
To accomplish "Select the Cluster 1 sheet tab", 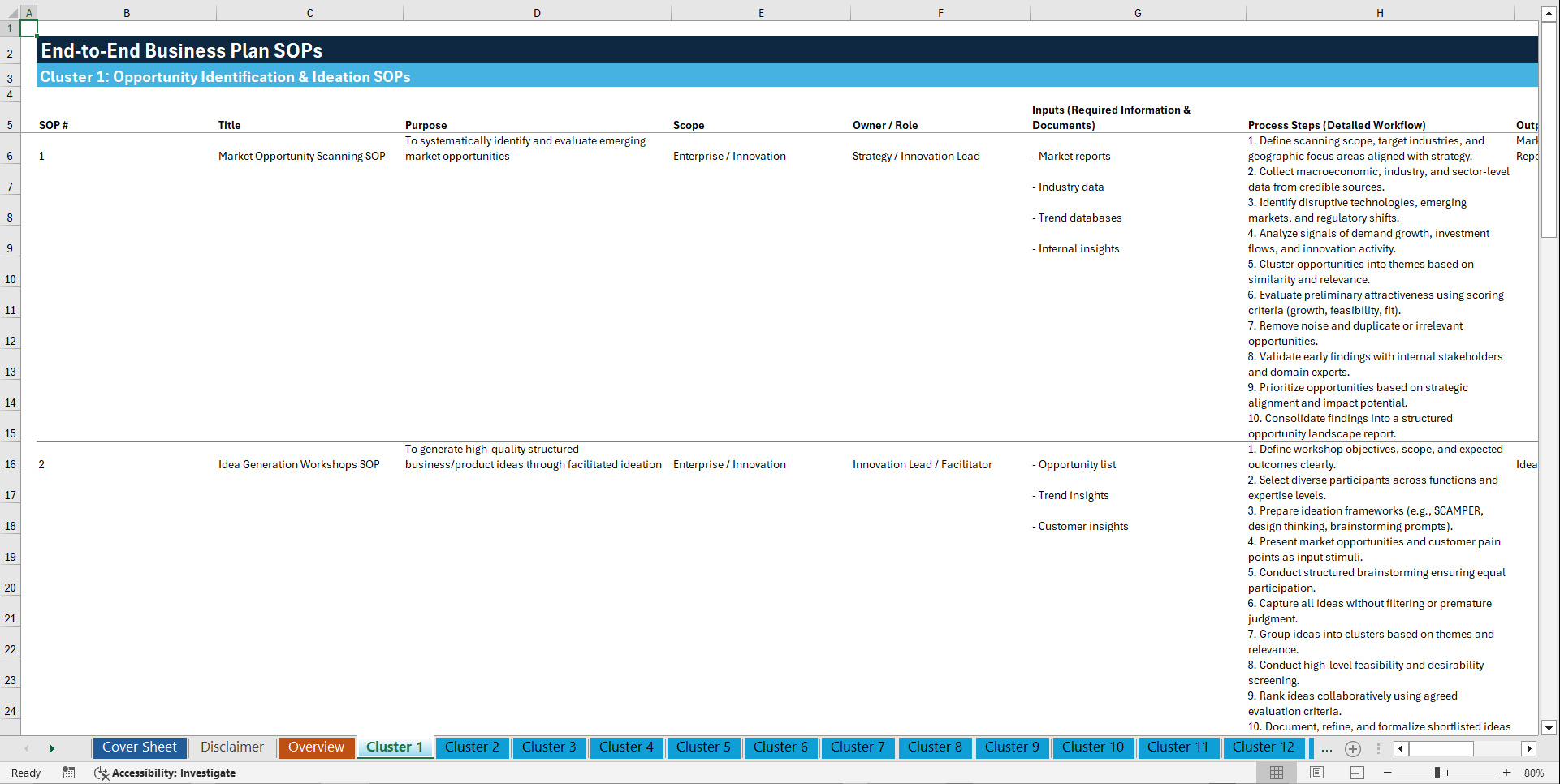I will pyautogui.click(x=395, y=747).
